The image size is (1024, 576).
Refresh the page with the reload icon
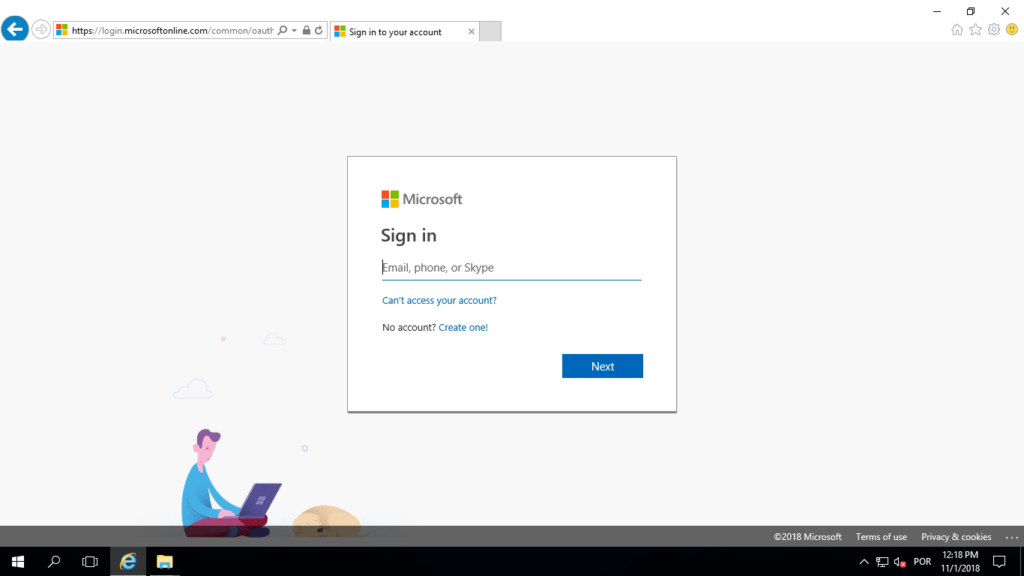(x=319, y=31)
